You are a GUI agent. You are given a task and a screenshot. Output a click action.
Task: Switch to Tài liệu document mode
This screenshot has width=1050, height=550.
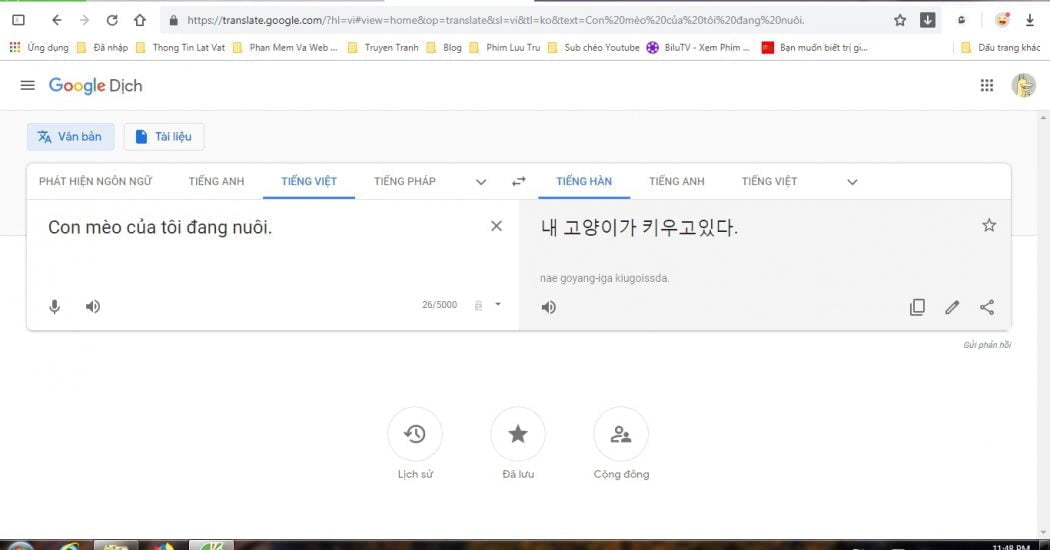click(164, 137)
